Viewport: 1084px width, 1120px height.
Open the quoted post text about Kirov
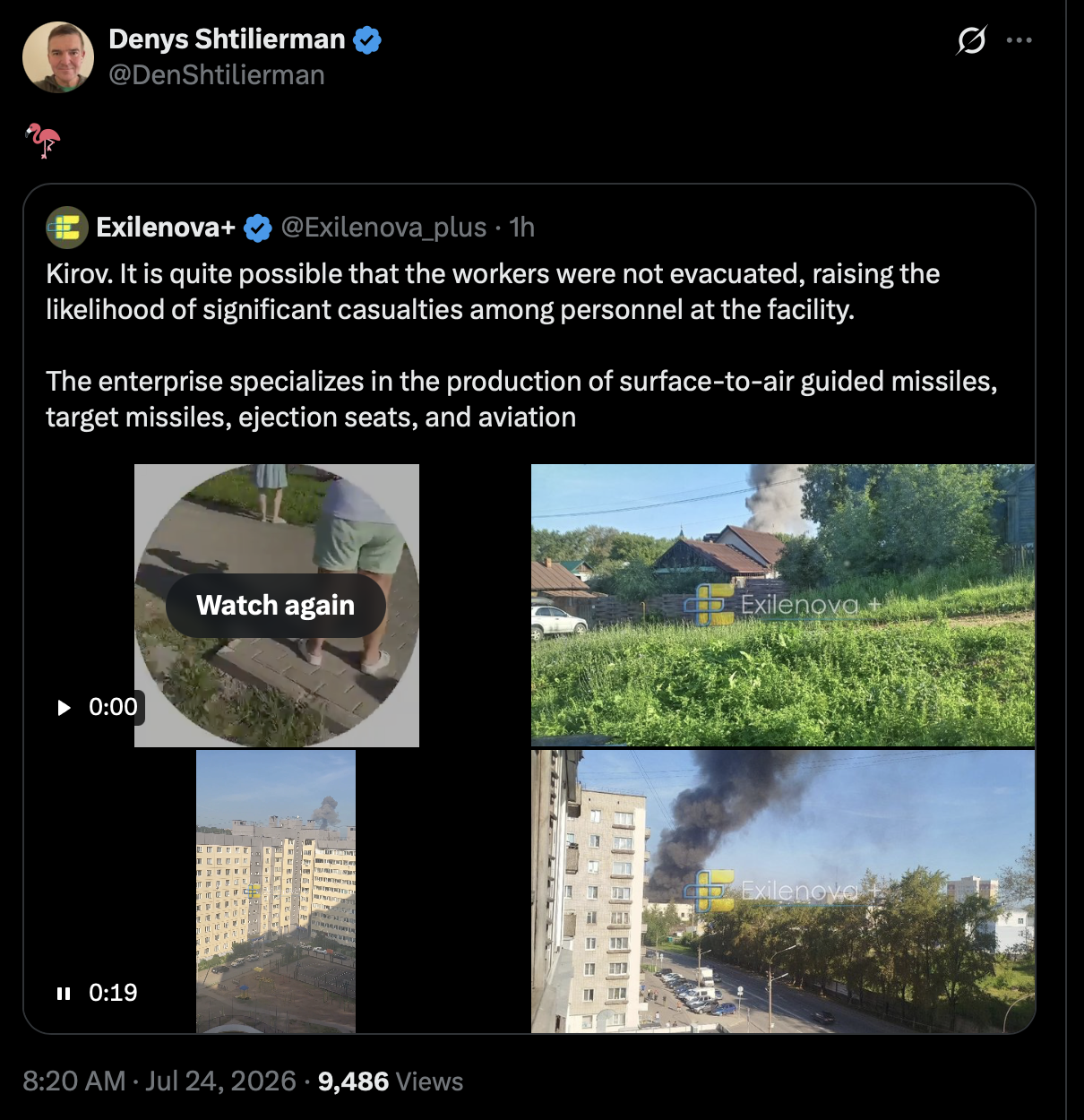521,345
